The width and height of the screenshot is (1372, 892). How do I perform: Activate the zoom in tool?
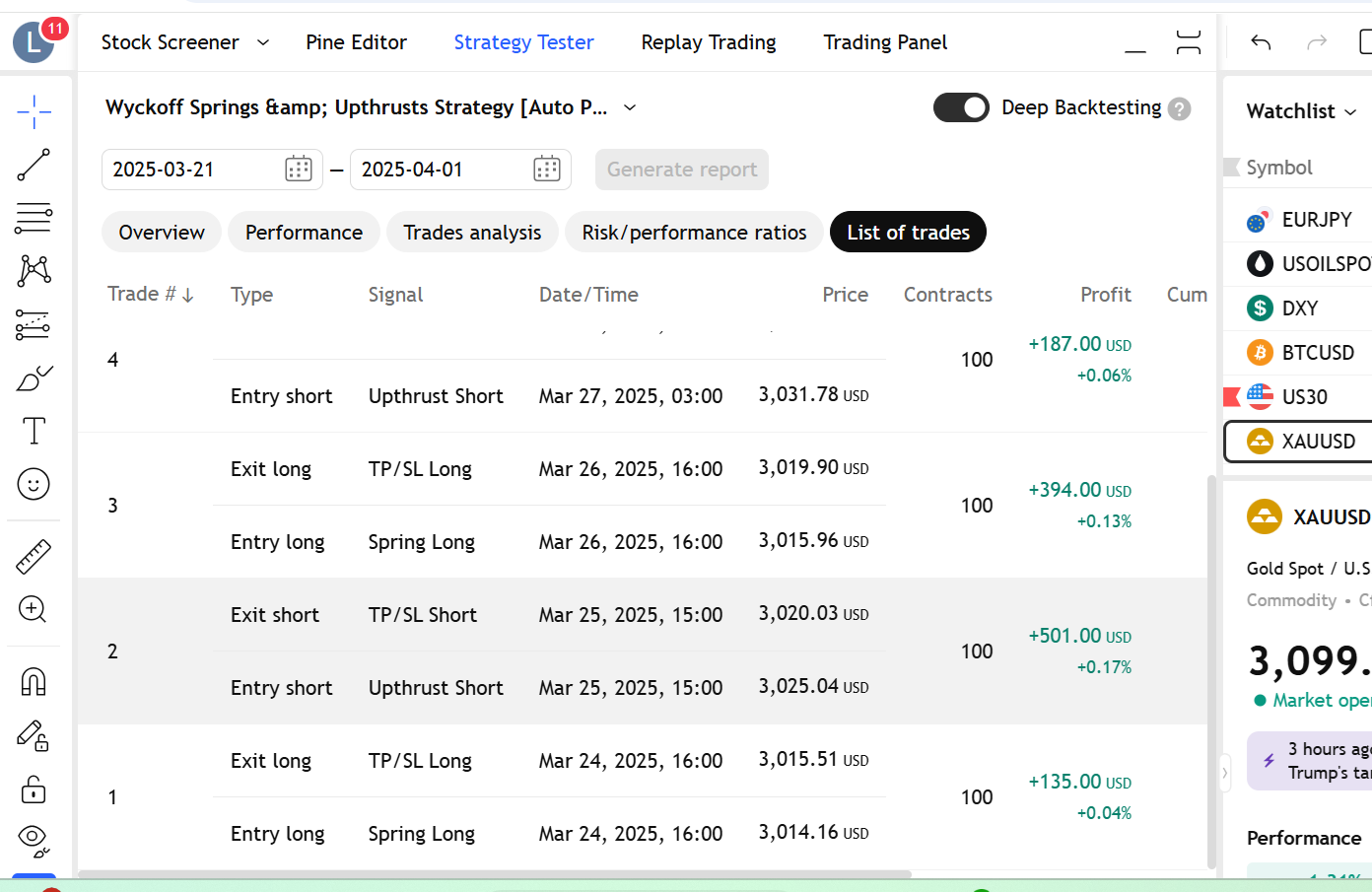(34, 609)
